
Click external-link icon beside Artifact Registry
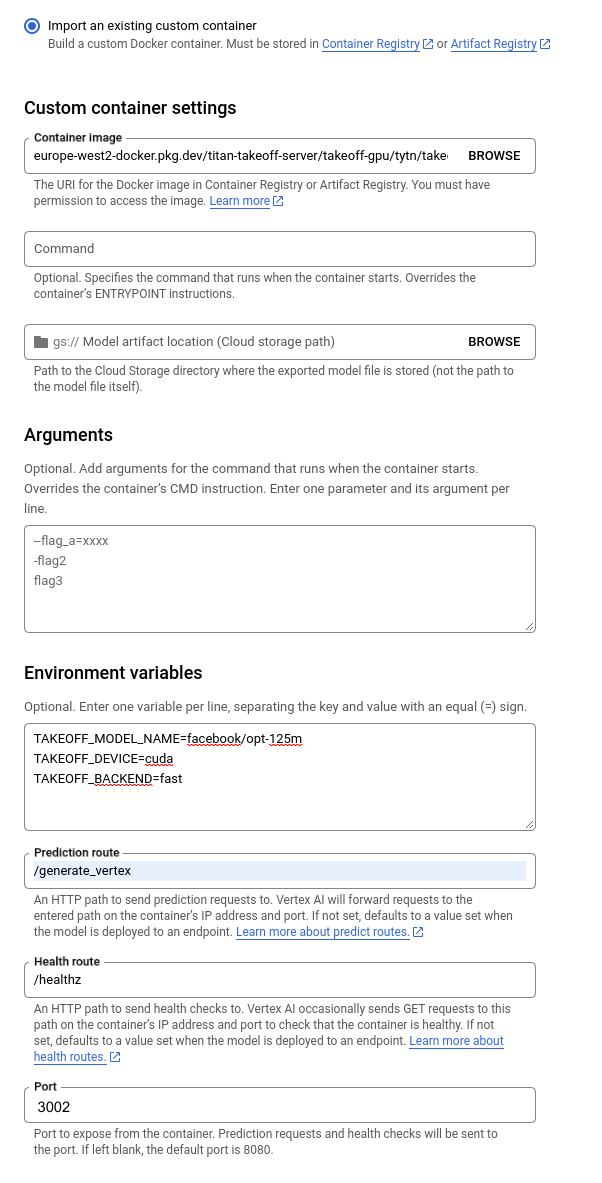545,45
